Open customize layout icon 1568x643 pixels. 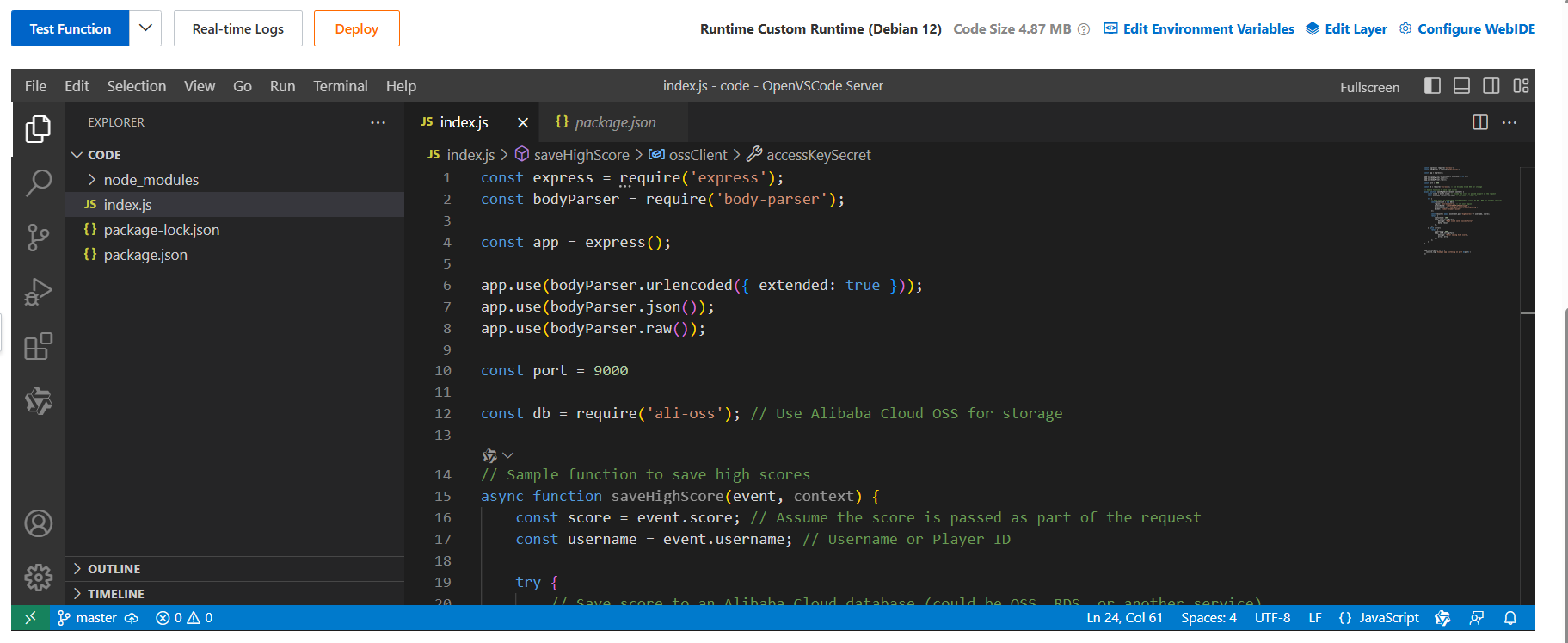(x=1521, y=86)
